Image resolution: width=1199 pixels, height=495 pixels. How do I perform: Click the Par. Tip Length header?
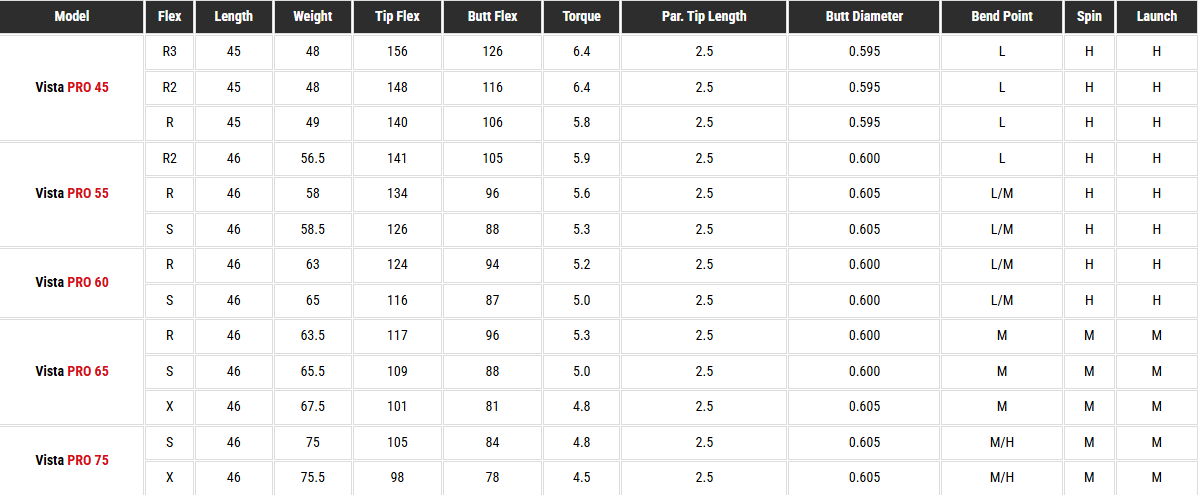[x=703, y=17]
